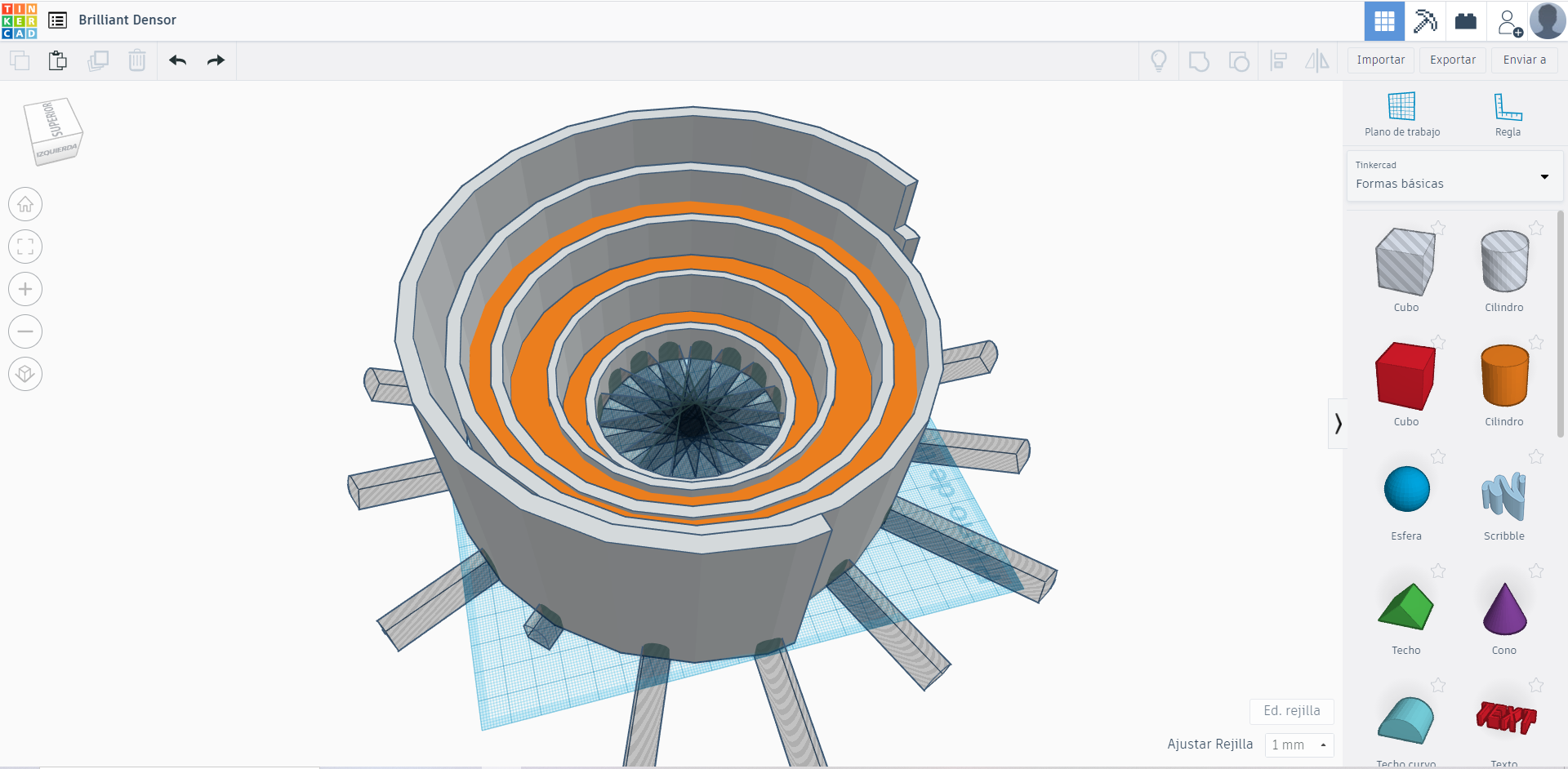Select the Plano de trabajo tool
The width and height of the screenshot is (1568, 769).
coord(1402,114)
